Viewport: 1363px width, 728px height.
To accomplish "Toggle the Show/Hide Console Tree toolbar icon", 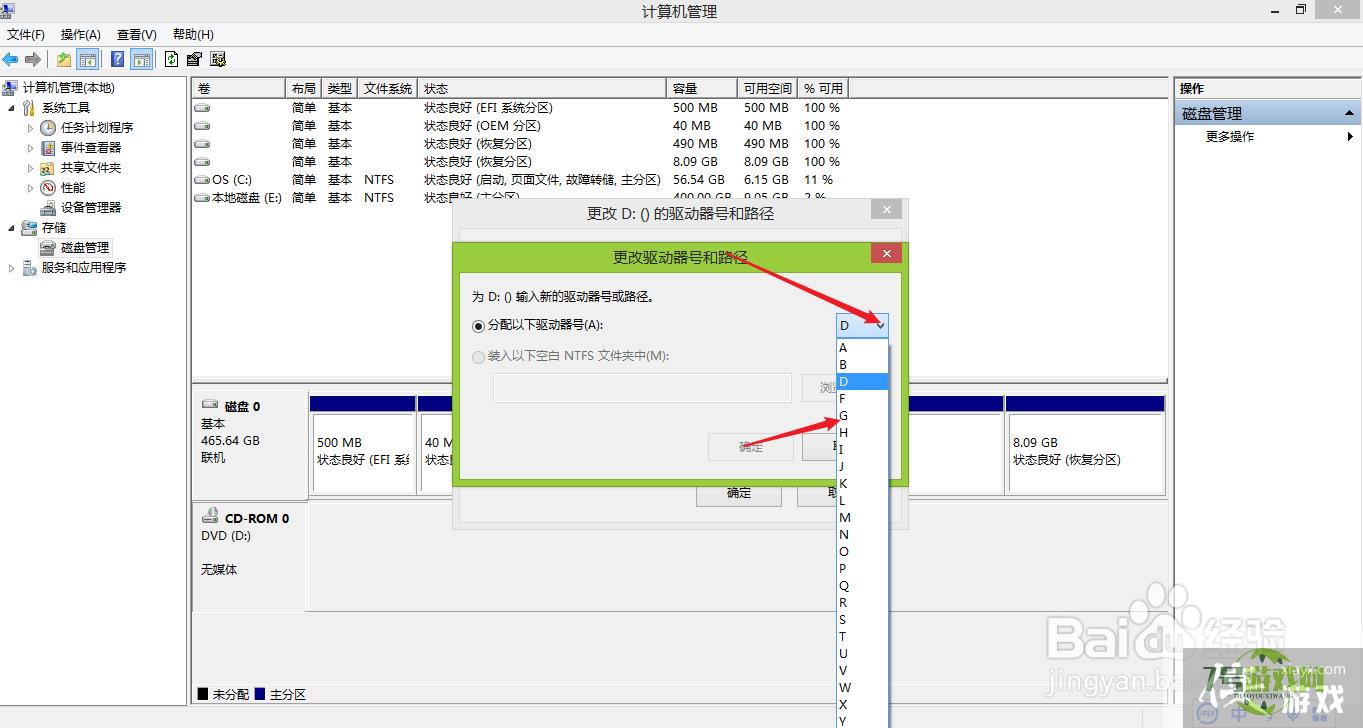I will coord(88,59).
